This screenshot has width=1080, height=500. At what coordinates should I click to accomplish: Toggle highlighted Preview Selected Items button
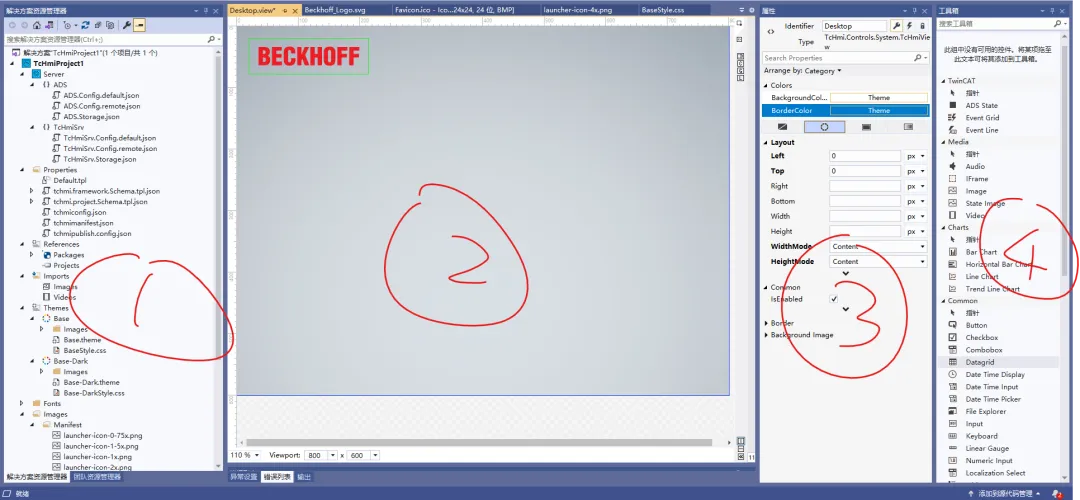tap(139, 25)
